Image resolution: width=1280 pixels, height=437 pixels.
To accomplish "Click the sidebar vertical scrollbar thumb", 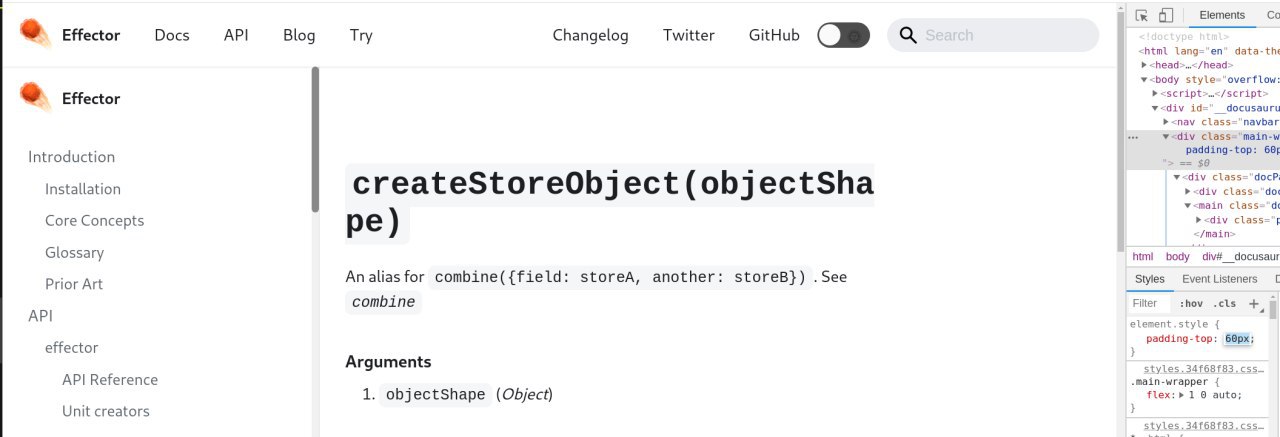I will (315, 140).
